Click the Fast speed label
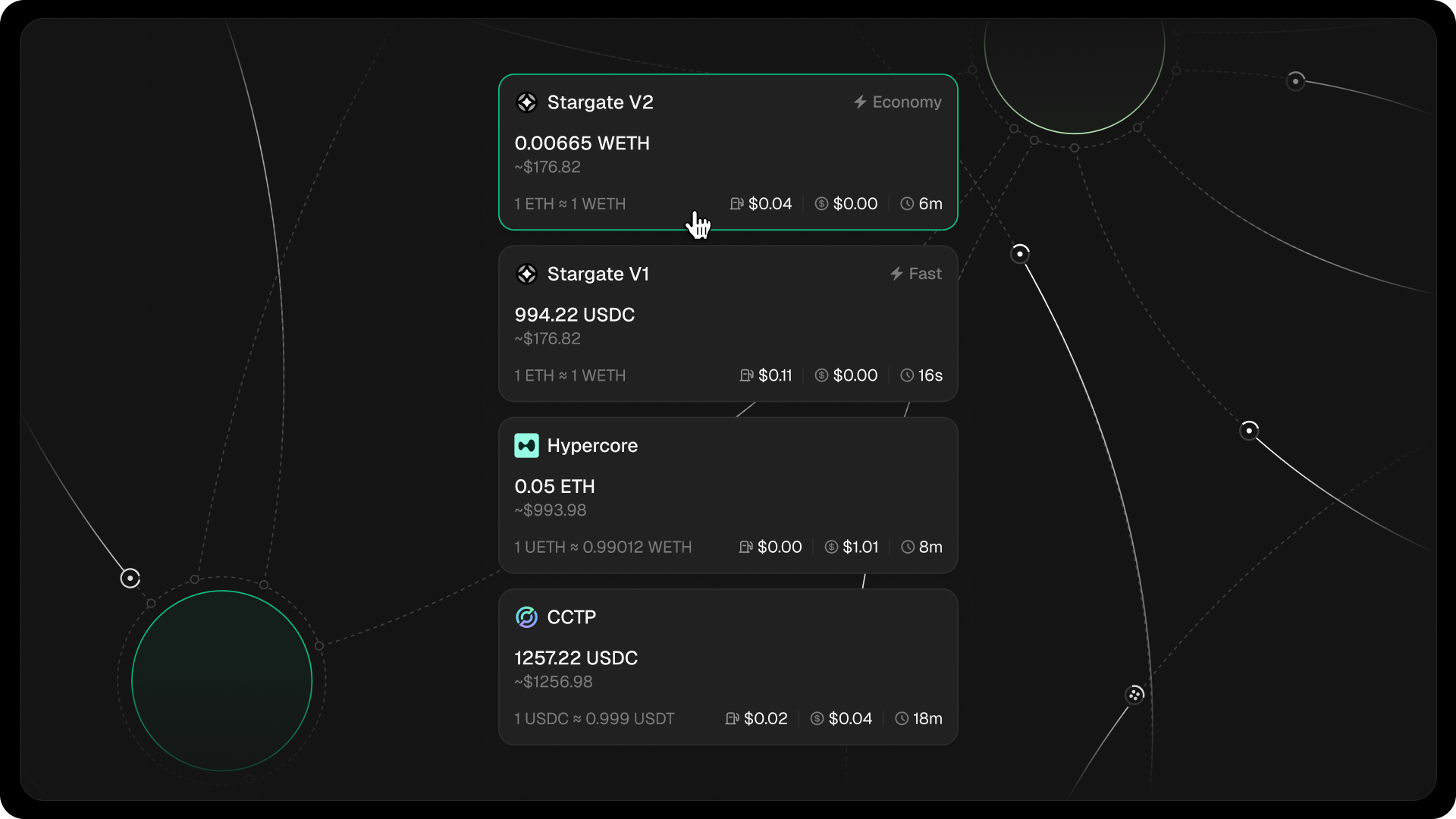 (925, 274)
